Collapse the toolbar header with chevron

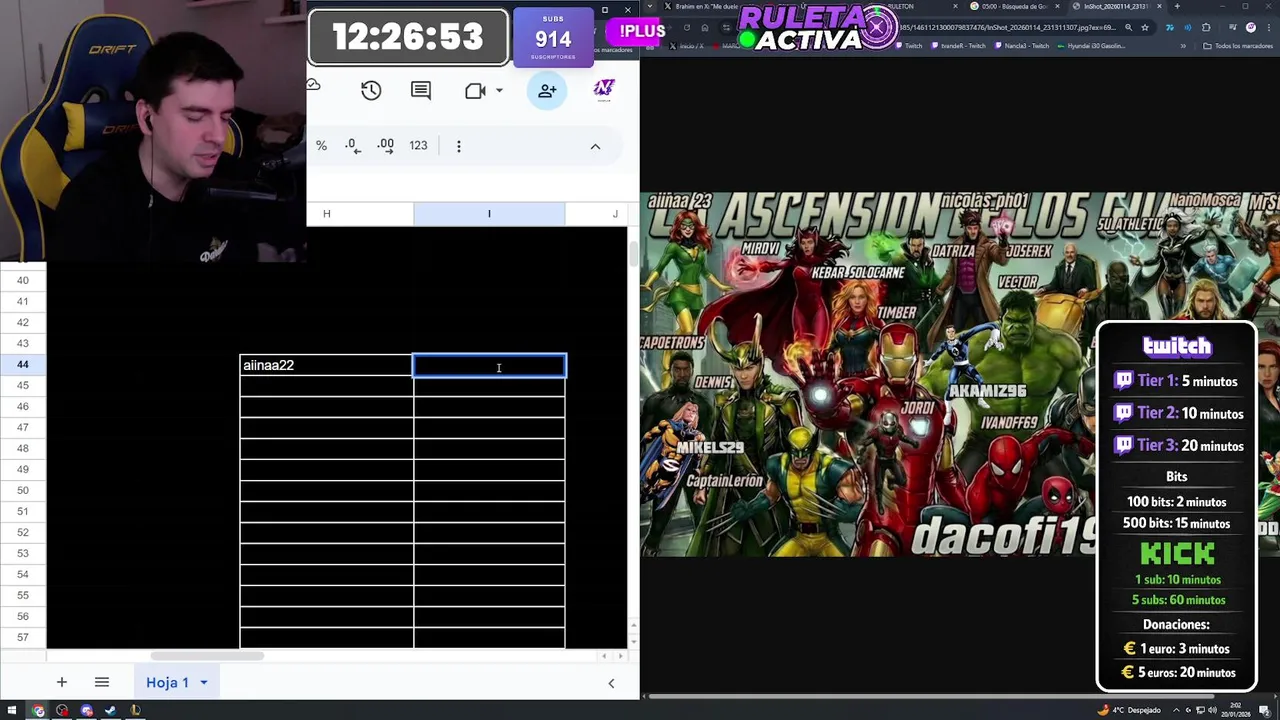tap(595, 146)
